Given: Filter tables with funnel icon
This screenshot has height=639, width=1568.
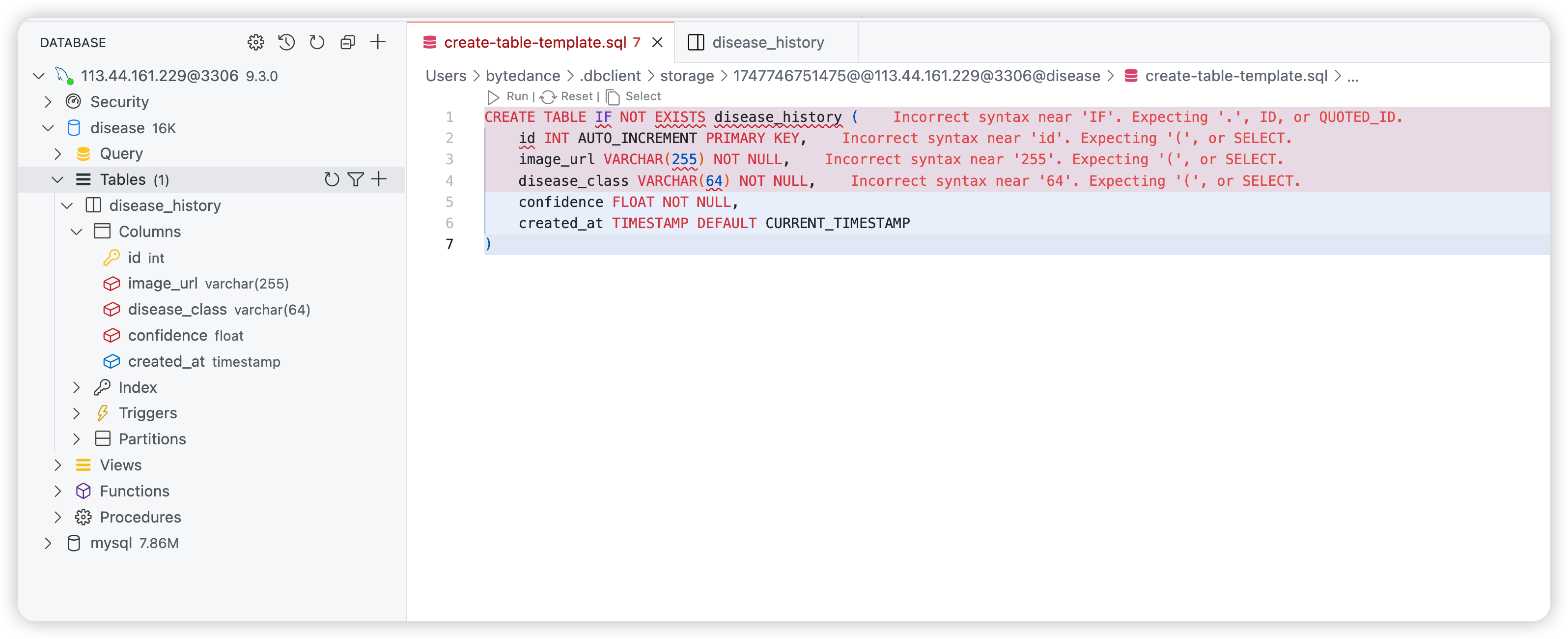Looking at the screenshot, I should (356, 179).
